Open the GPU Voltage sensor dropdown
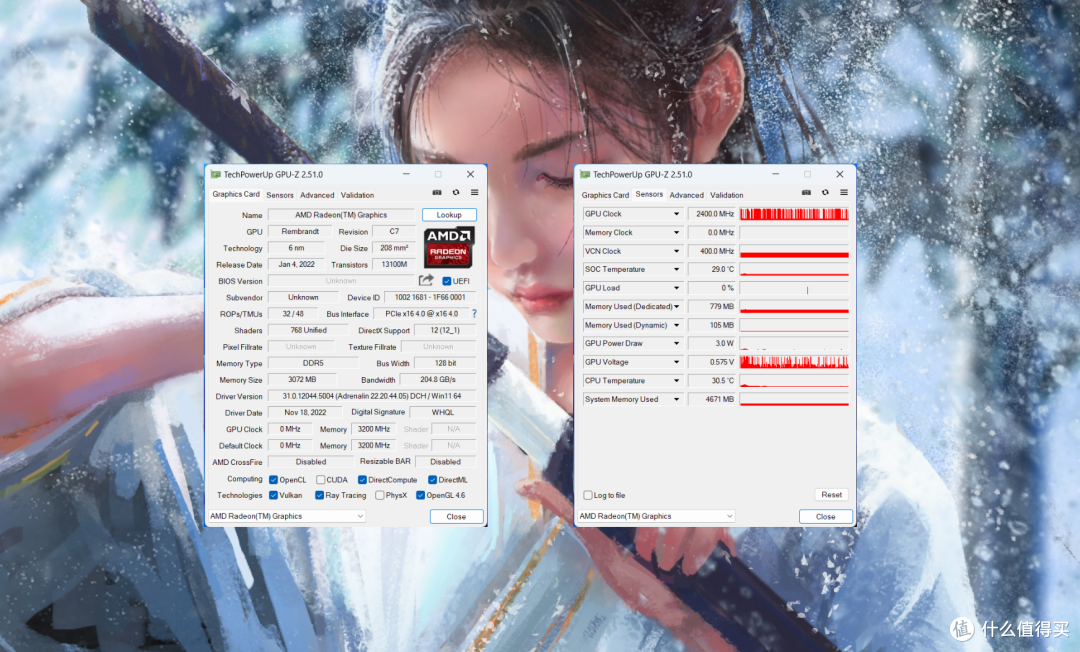 click(676, 362)
